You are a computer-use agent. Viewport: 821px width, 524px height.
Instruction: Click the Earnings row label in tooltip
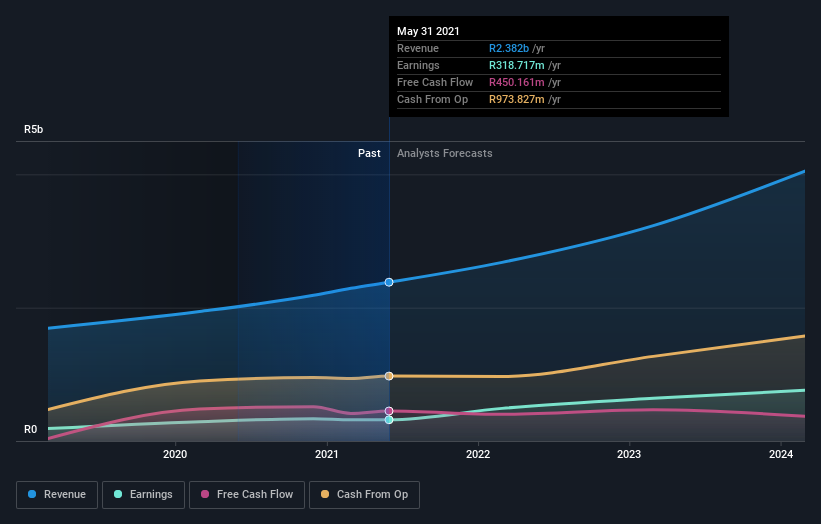[418, 65]
